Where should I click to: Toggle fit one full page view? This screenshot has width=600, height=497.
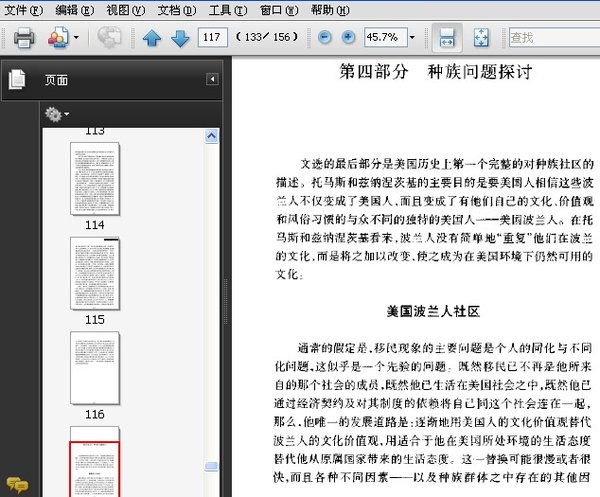pos(480,38)
